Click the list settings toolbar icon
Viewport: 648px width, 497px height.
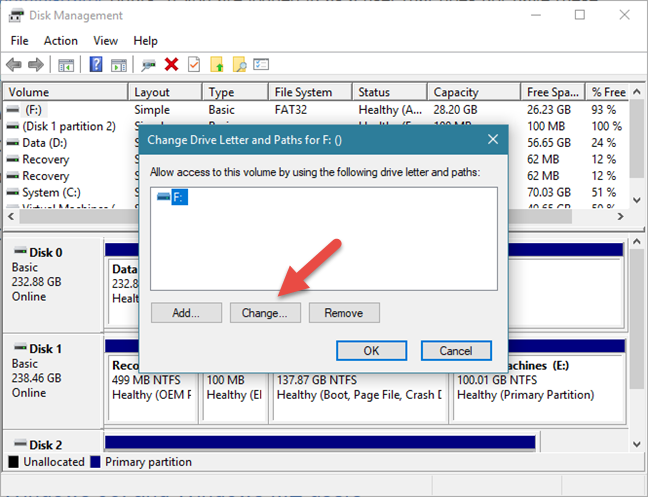(261, 64)
